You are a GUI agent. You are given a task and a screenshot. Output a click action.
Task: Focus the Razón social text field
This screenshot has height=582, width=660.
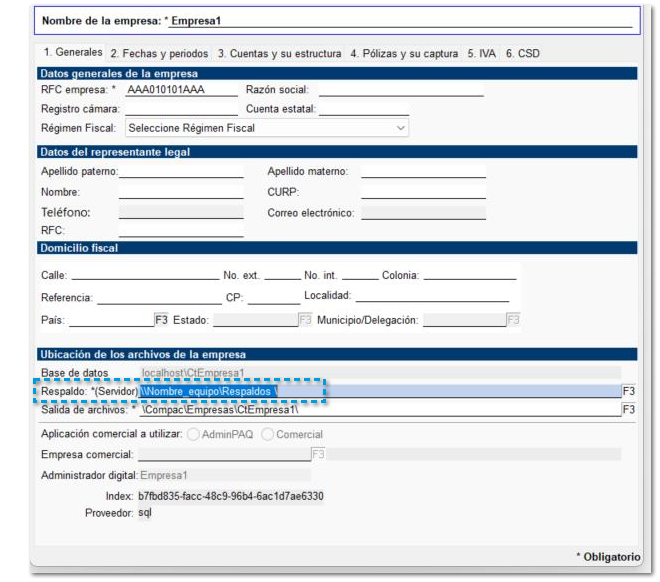click(x=400, y=90)
